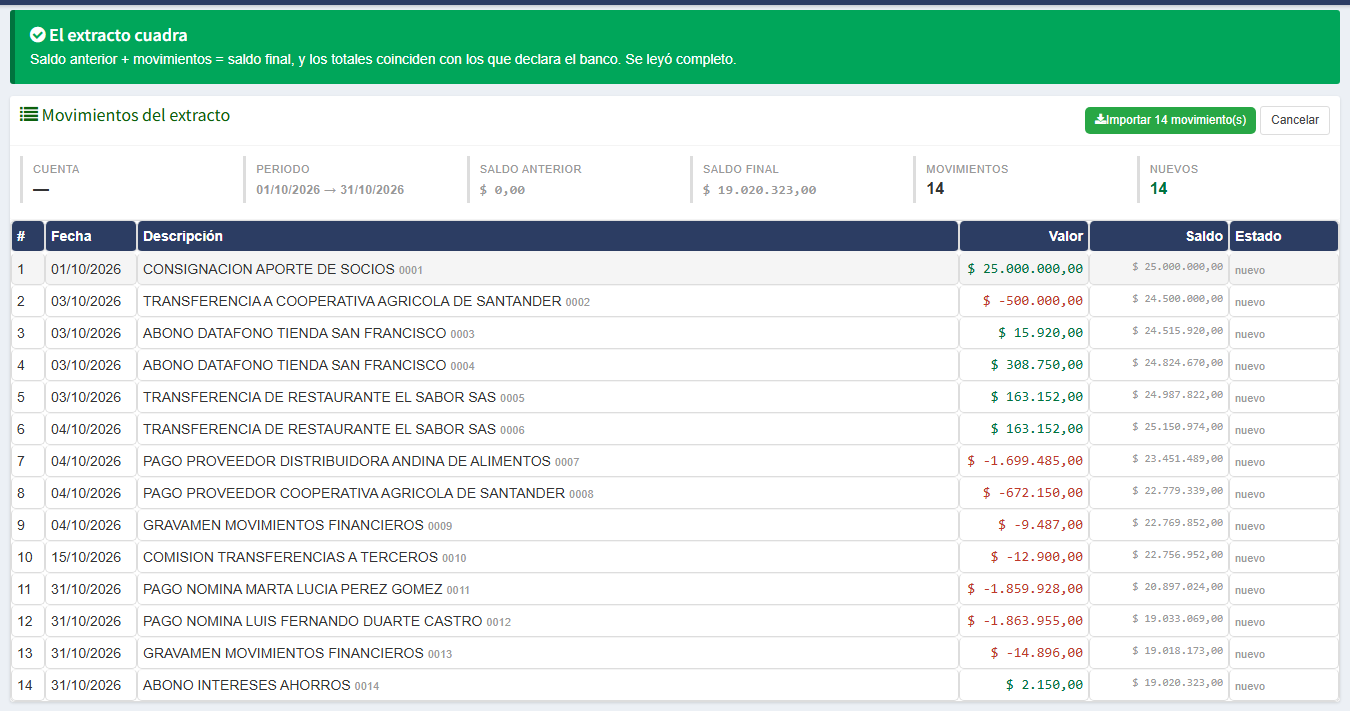The width and height of the screenshot is (1350, 711).
Task: Click the Estado column header
Action: pos(1284,236)
